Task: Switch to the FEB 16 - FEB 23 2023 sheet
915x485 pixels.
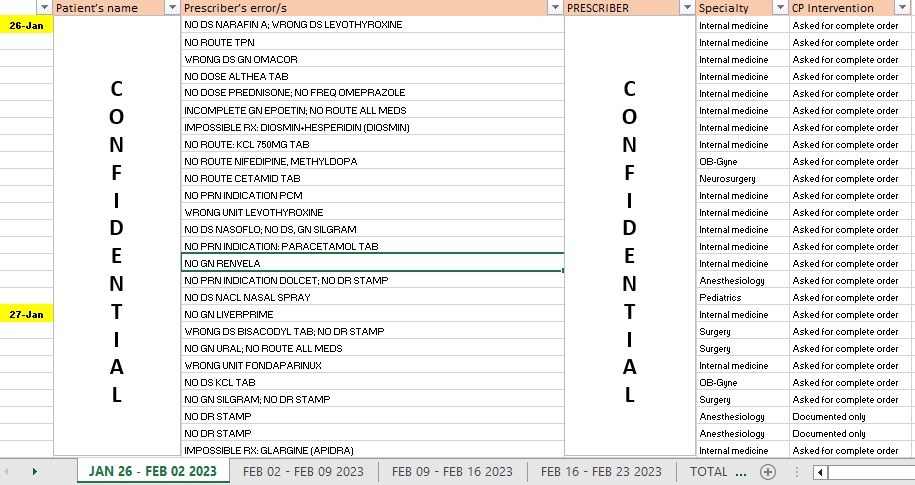Action: pyautogui.click(x=601, y=472)
